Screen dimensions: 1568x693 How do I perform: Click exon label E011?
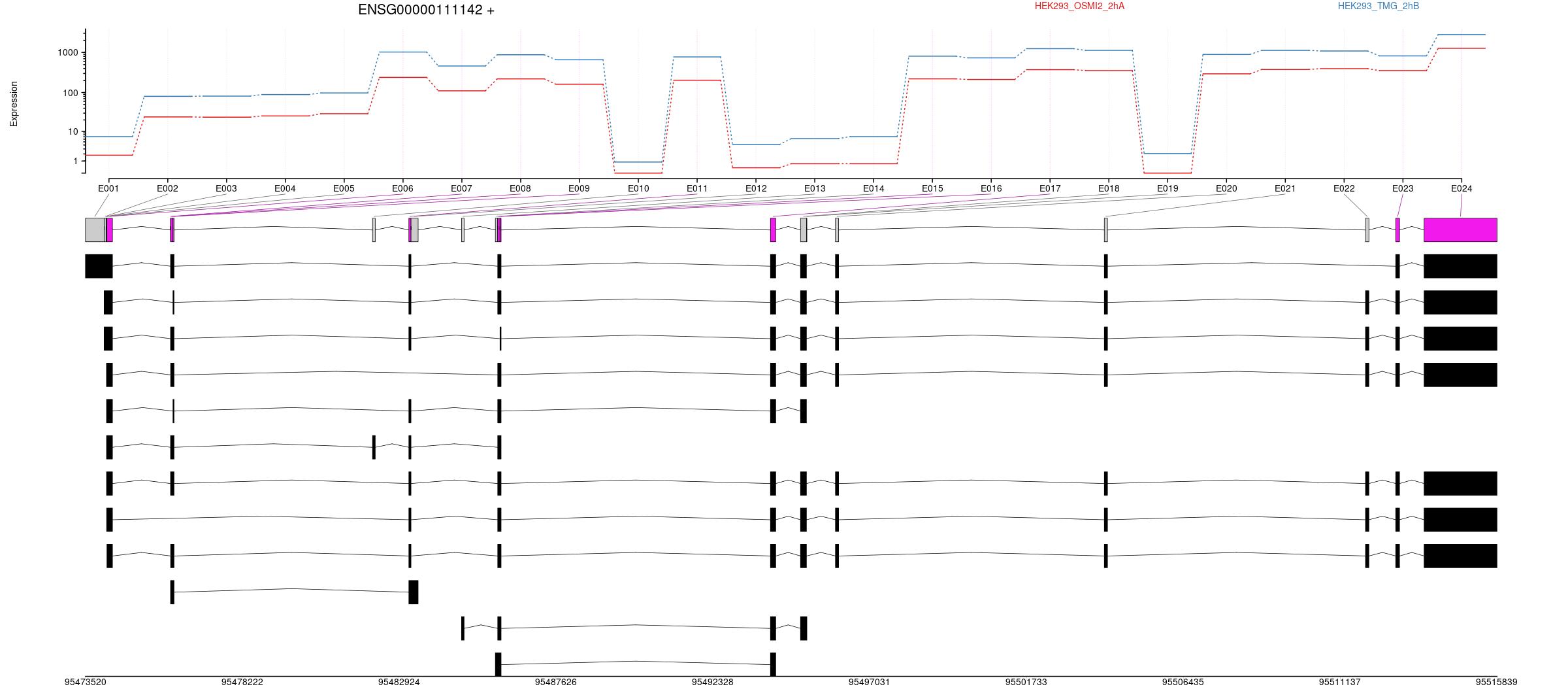click(x=697, y=188)
